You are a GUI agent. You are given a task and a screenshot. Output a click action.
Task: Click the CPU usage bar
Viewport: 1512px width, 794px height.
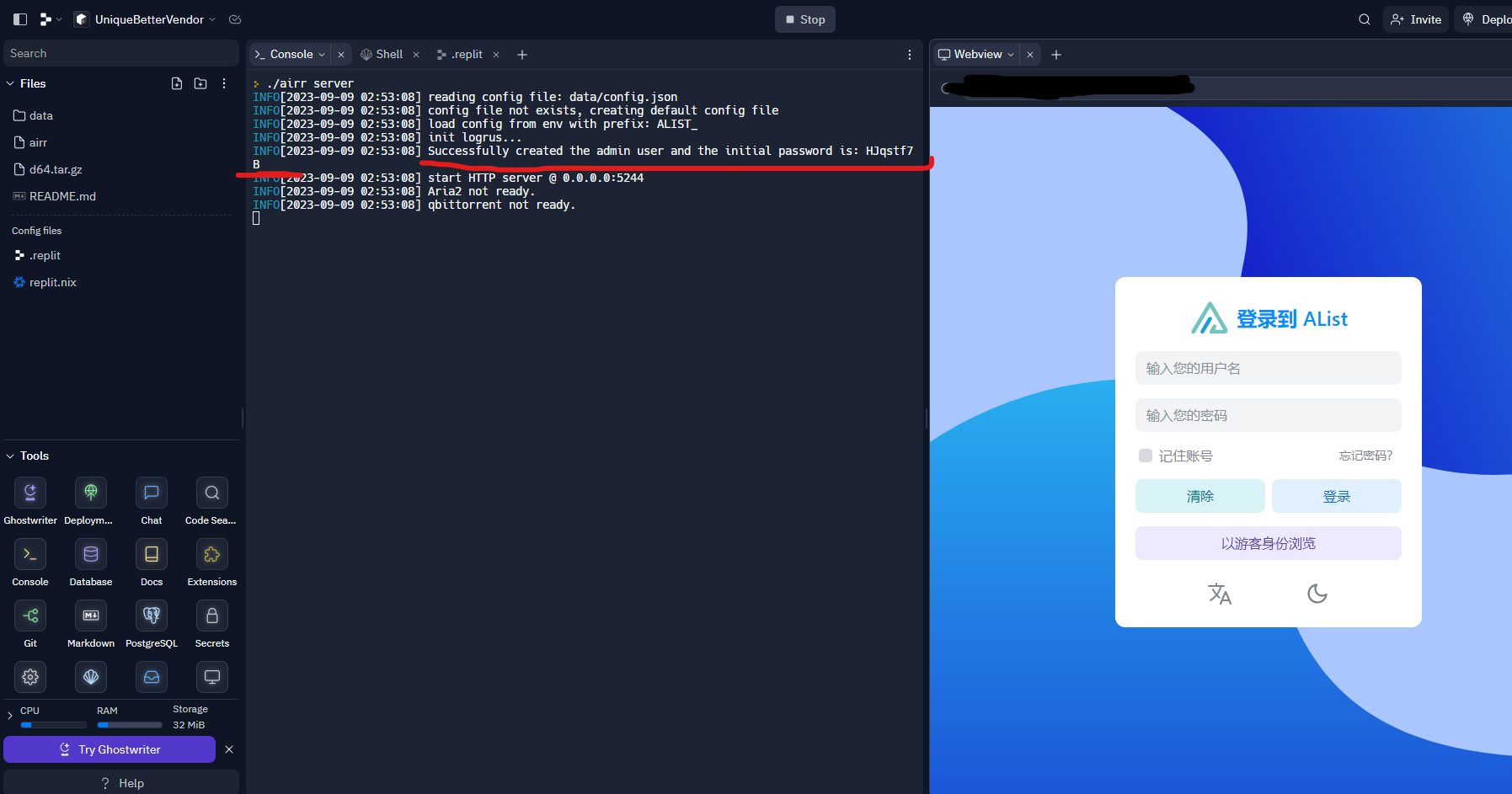coord(54,725)
